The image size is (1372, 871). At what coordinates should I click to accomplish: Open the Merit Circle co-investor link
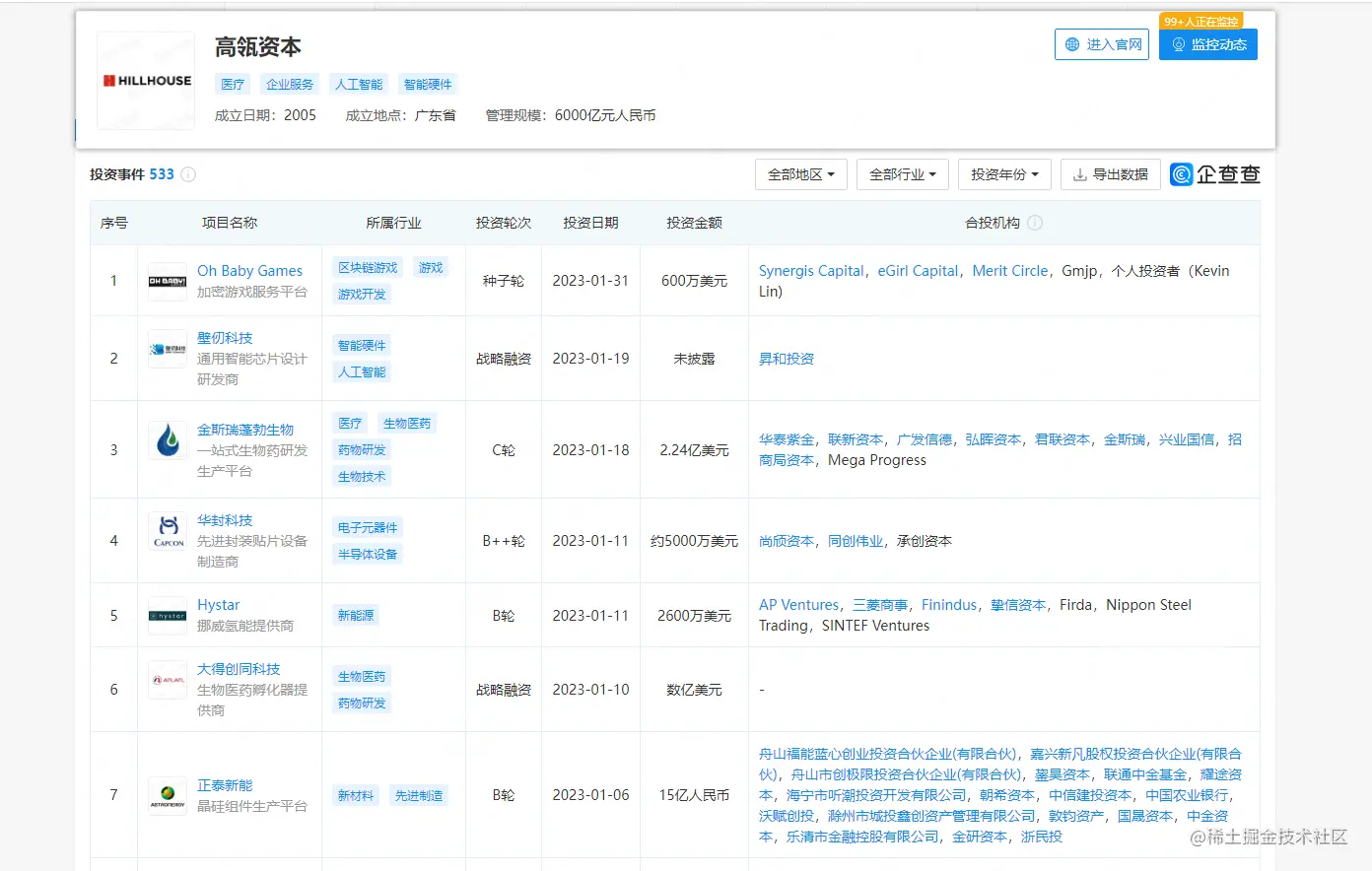pos(1010,271)
